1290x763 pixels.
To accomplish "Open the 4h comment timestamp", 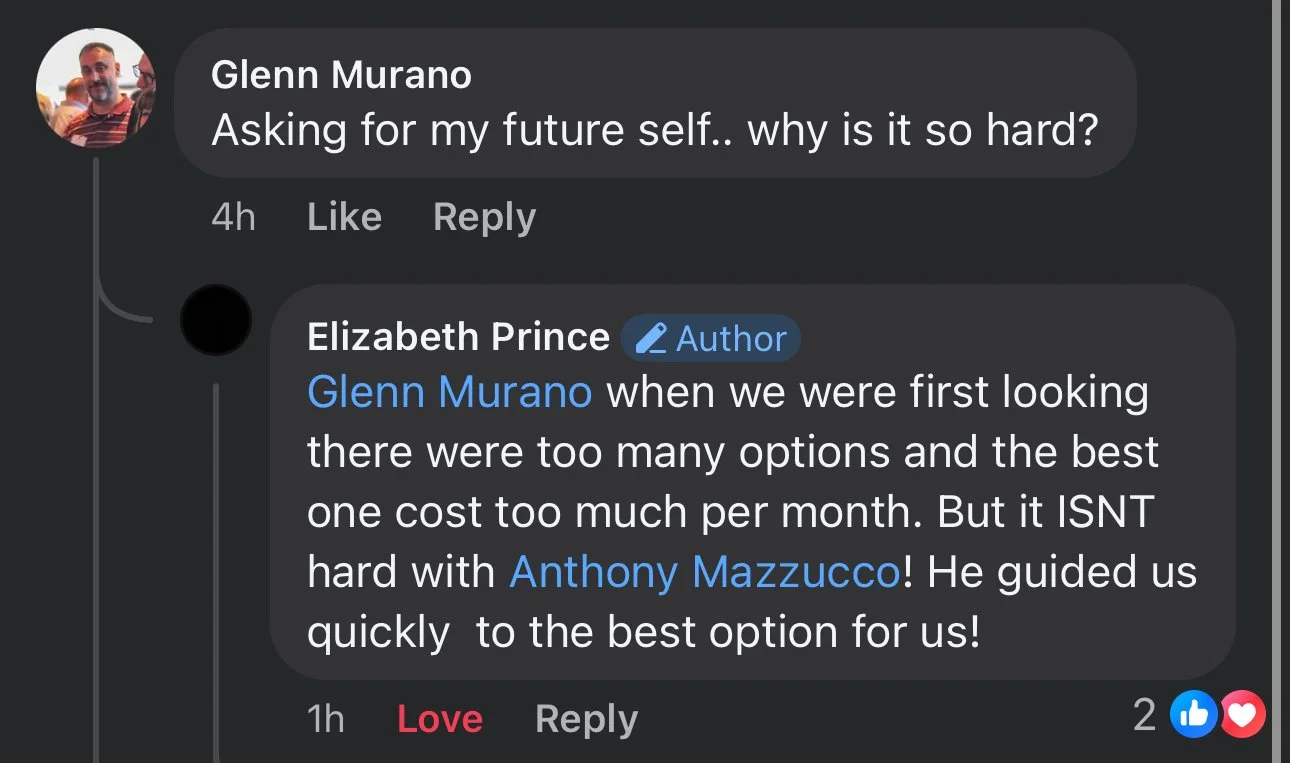I will tap(233, 217).
